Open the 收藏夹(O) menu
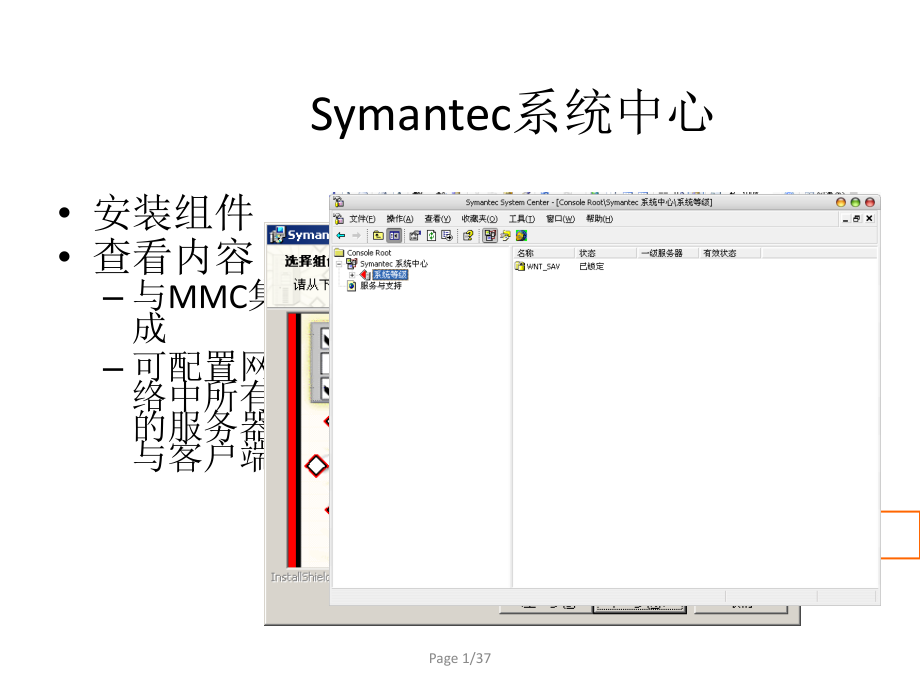Screen dimensions: 920x690 479,219
